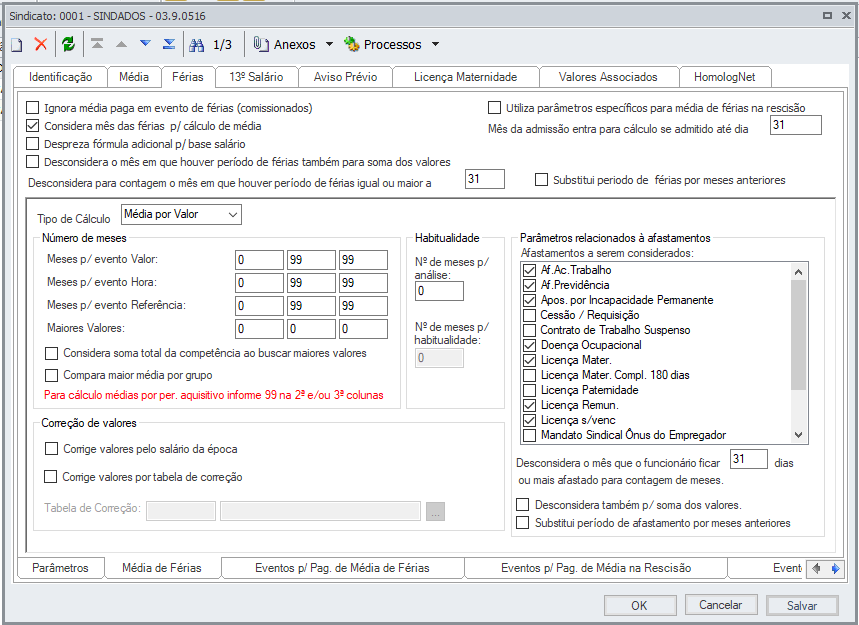The height and width of the screenshot is (625, 859).
Task: Click the red X delete icon
Action: pyautogui.click(x=41, y=44)
